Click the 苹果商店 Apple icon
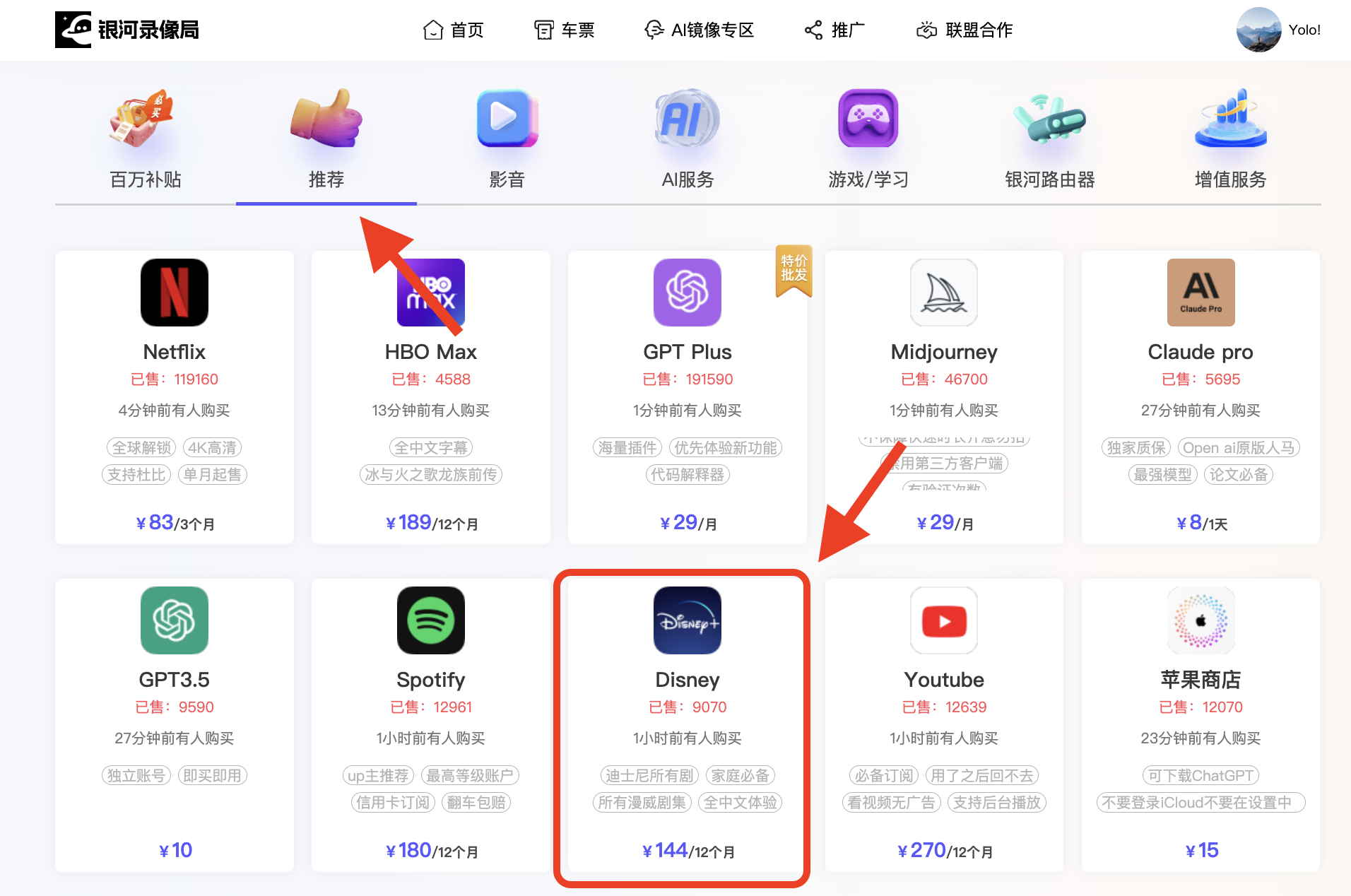 (x=1200, y=620)
